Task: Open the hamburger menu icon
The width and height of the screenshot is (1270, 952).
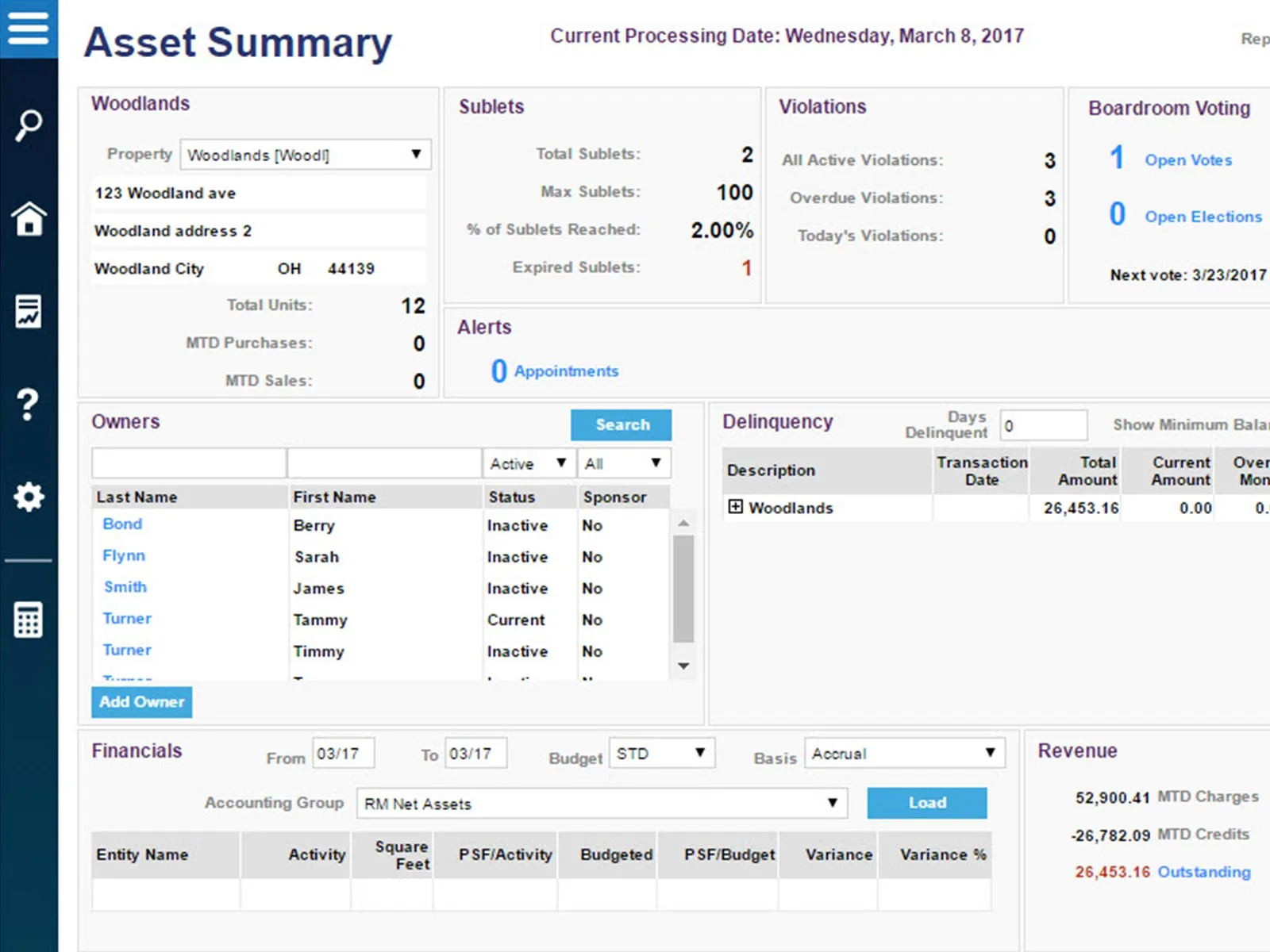Action: (x=29, y=28)
